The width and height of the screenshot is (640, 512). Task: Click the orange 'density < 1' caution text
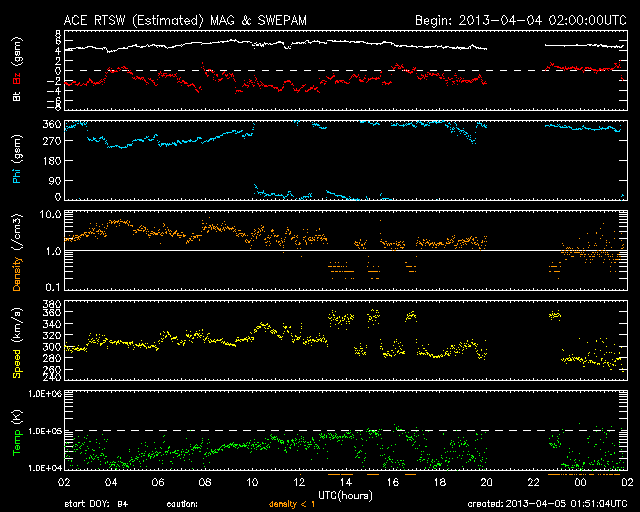coord(291,504)
